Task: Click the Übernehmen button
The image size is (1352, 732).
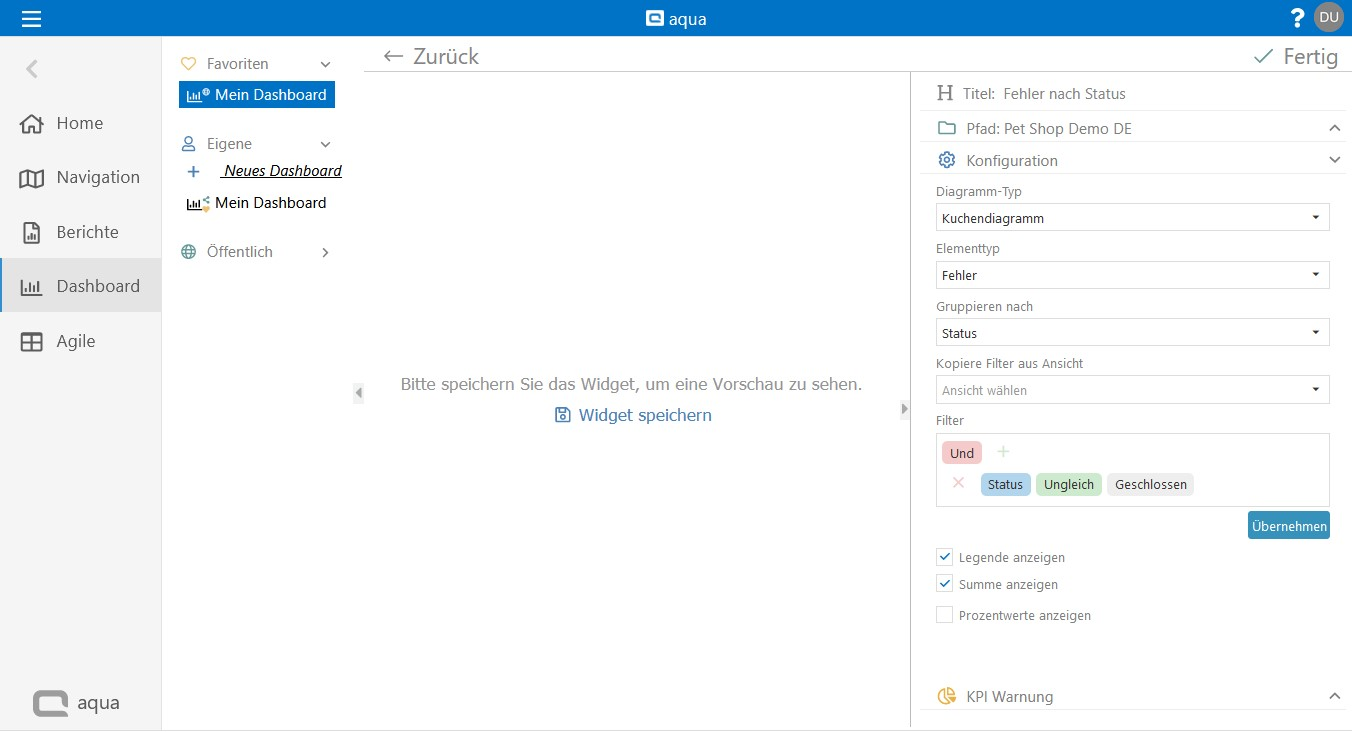Action: click(1288, 526)
